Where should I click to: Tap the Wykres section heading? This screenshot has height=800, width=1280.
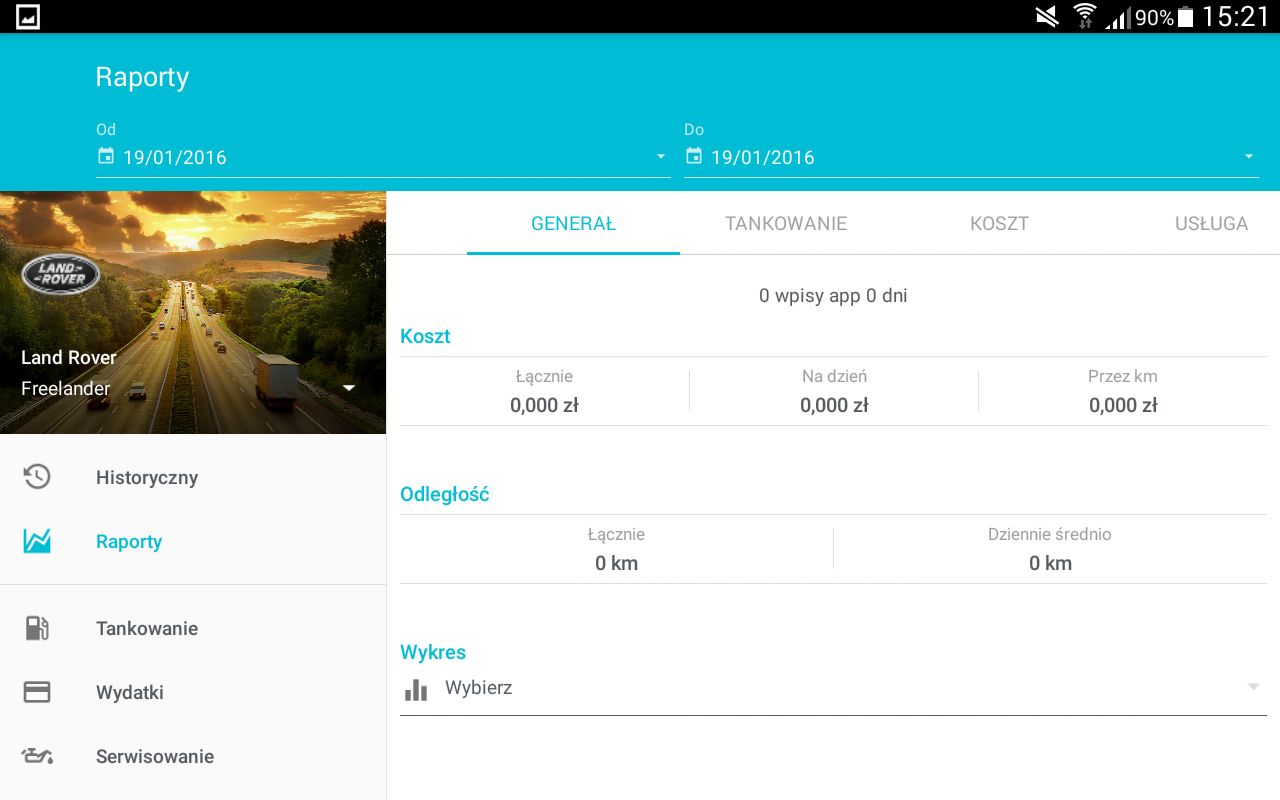tap(433, 652)
